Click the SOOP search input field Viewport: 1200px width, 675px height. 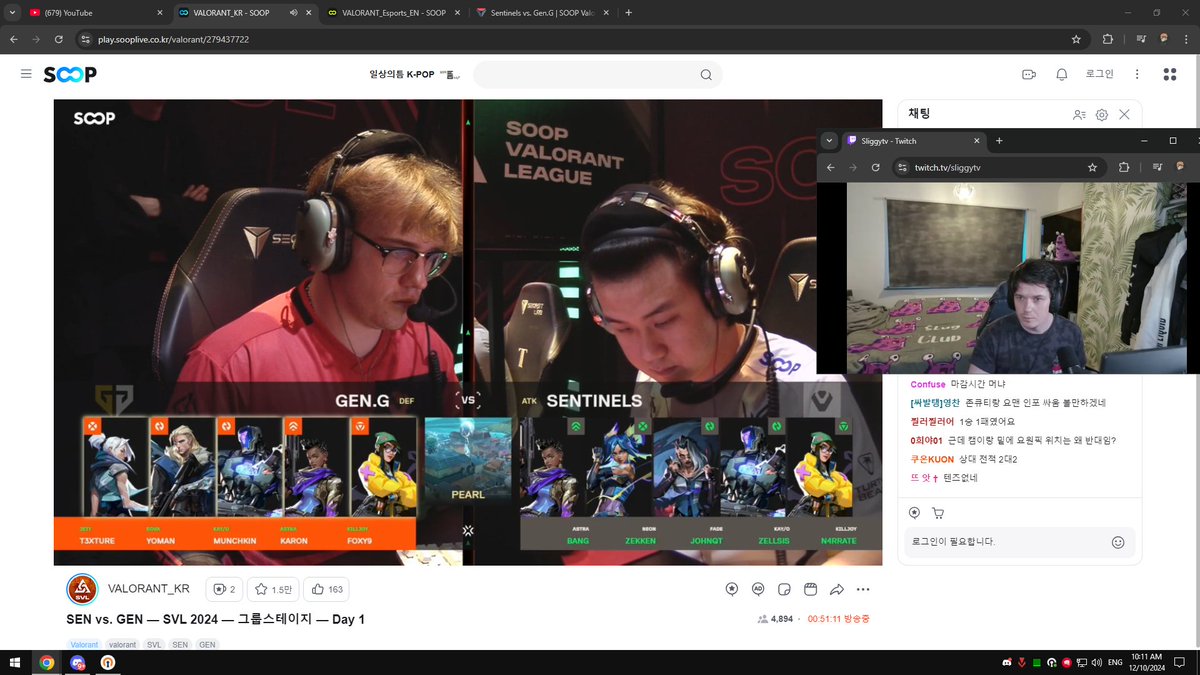pos(585,75)
